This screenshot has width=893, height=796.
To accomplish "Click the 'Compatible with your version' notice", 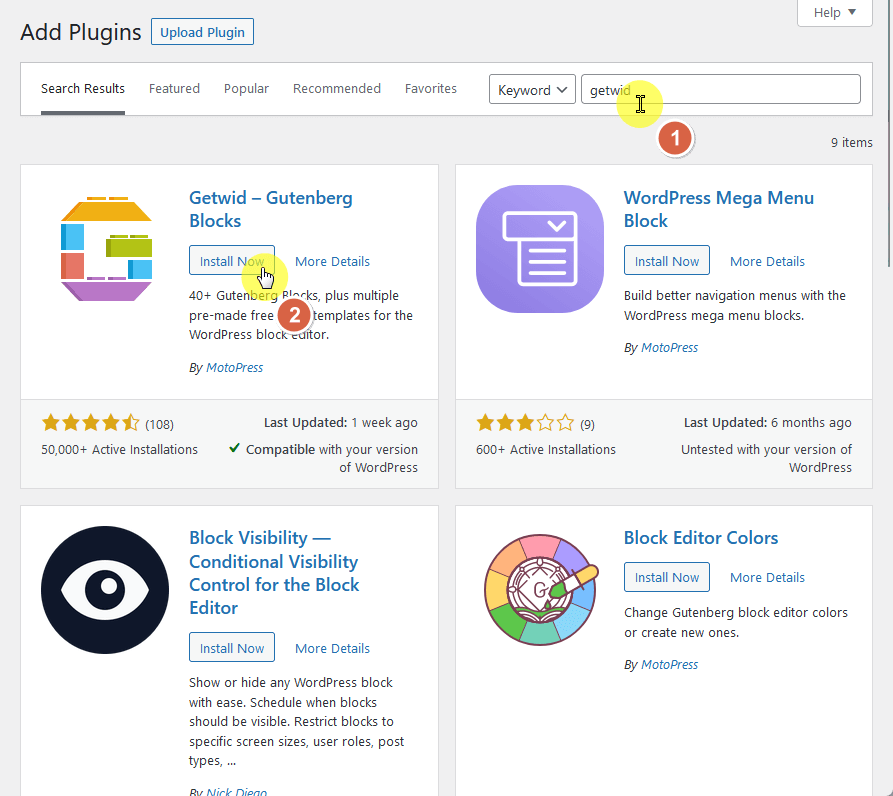I will click(323, 458).
